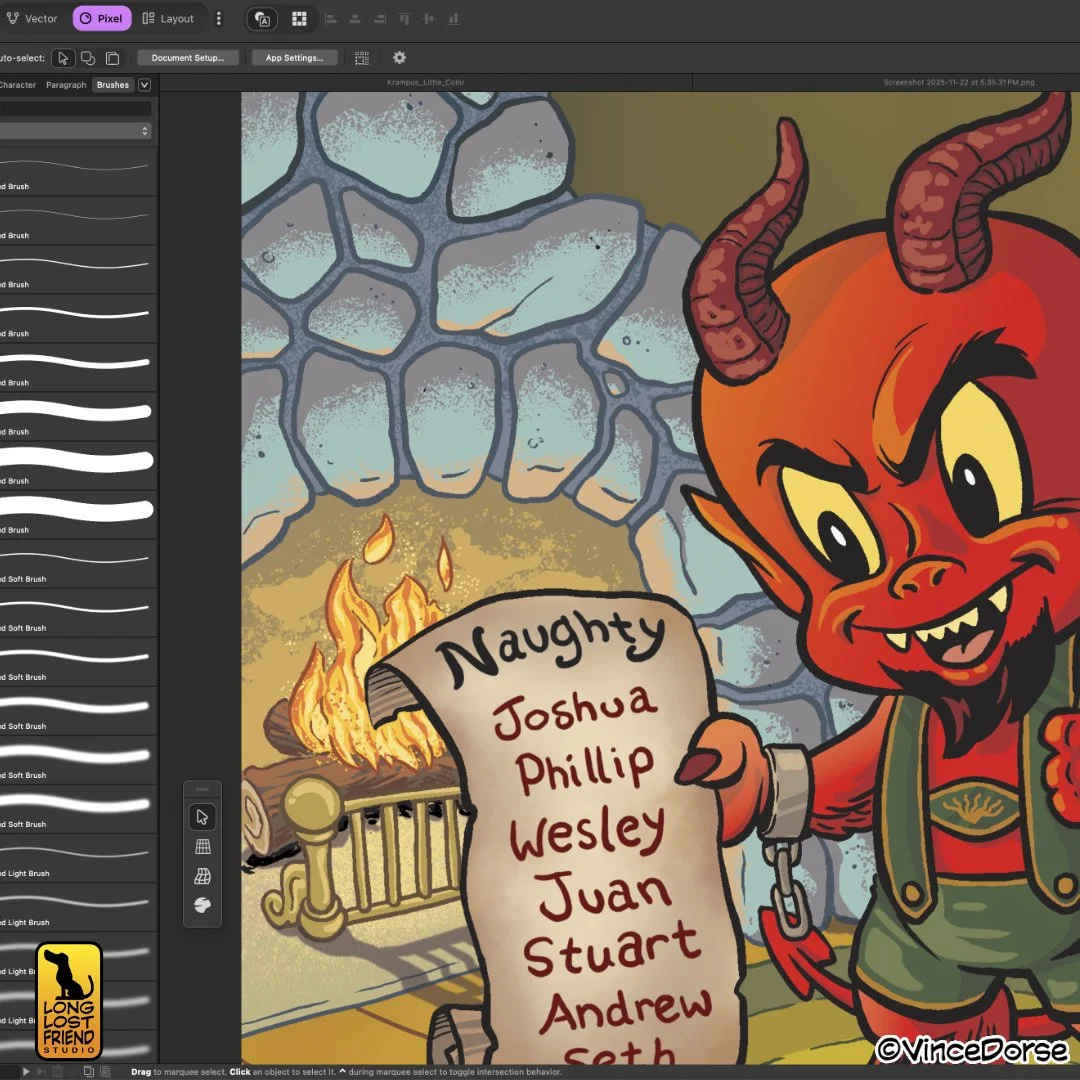Viewport: 1080px width, 1080px height.
Task: Click the step-forward icon in status bar
Action: click(x=41, y=1072)
